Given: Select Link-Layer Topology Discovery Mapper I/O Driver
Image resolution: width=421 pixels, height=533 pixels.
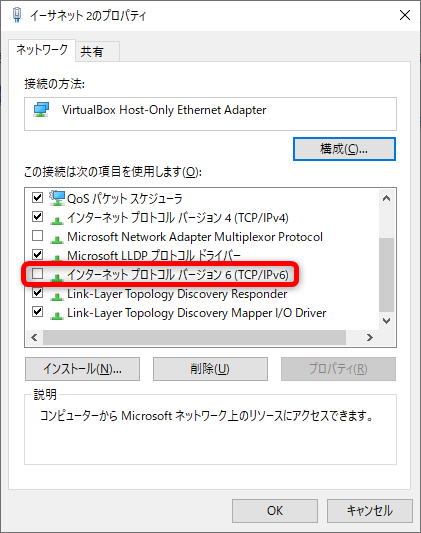Looking at the screenshot, I should [196, 313].
